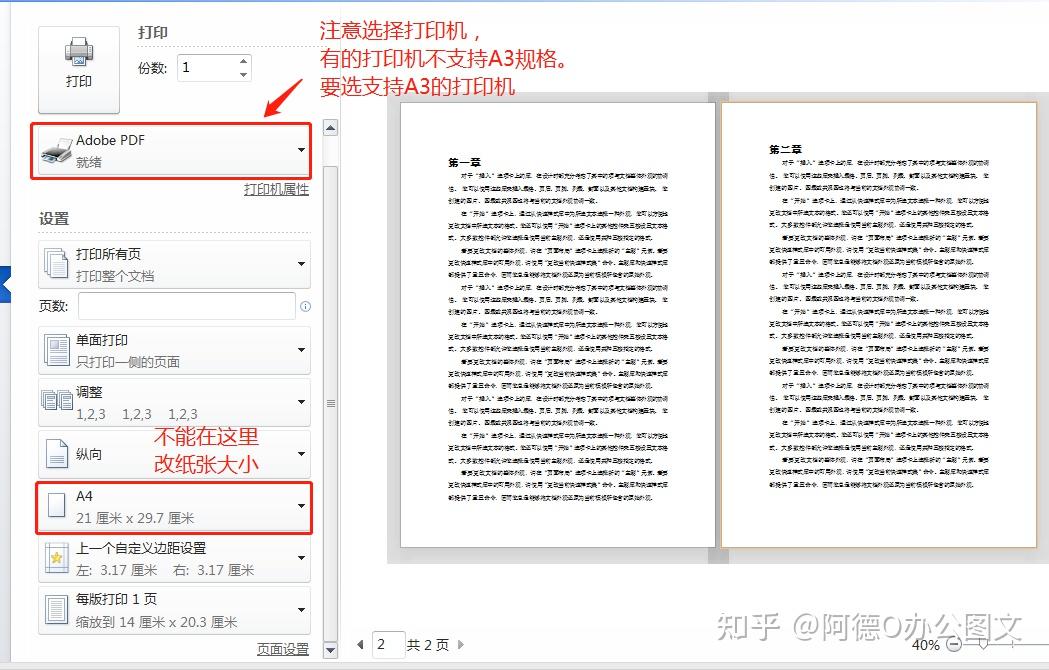Click the 页面设置 link
Viewport: 1049px width, 670px height.
(x=283, y=648)
